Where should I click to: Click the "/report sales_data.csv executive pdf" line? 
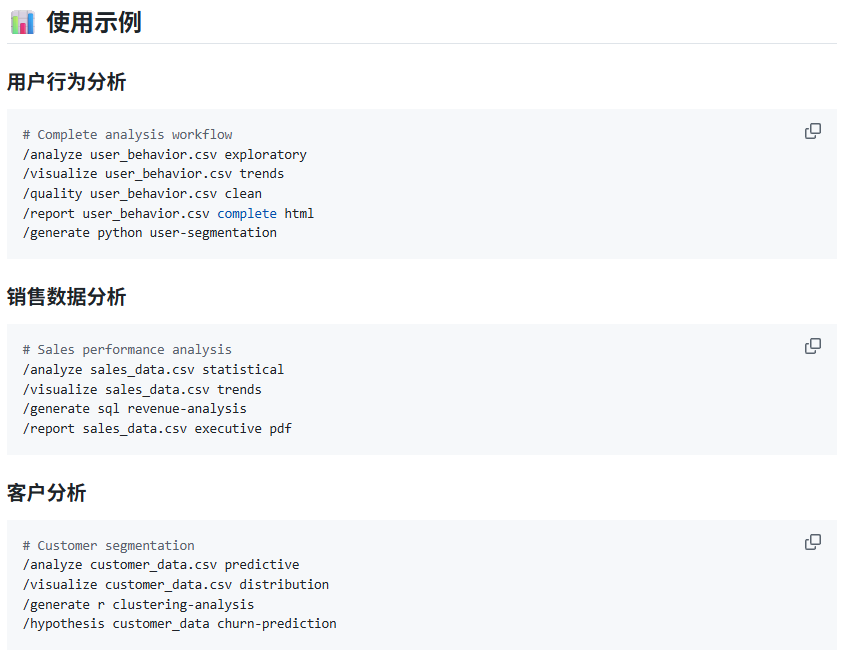[x=157, y=429]
